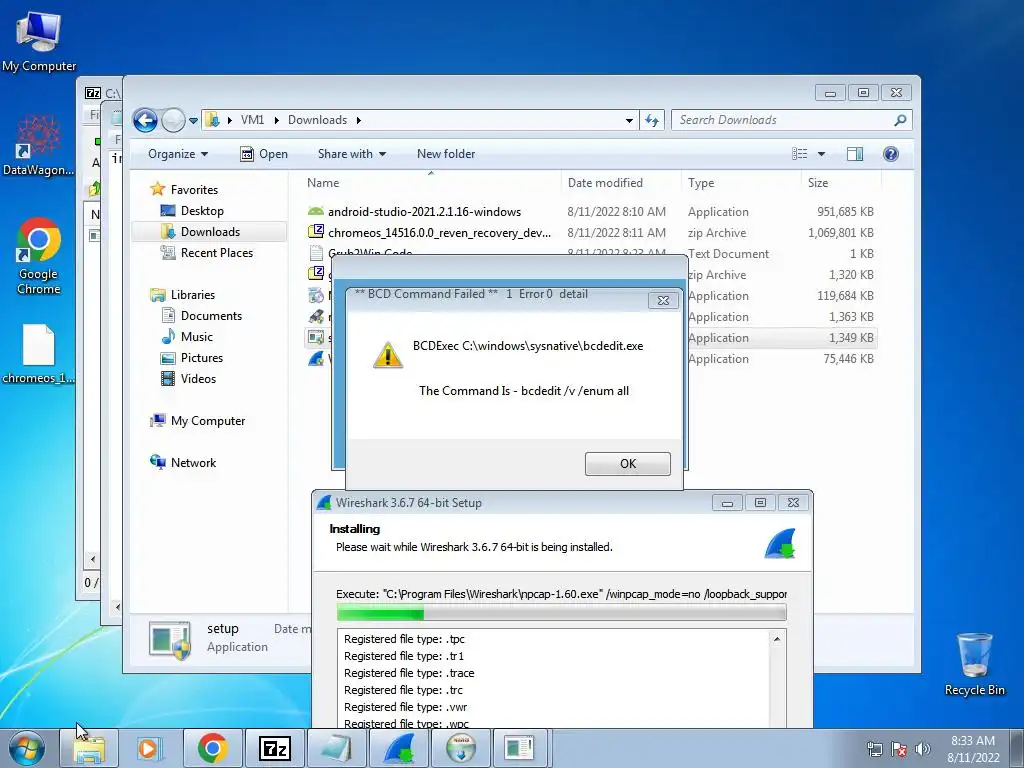This screenshot has height=768, width=1024.
Task: Open My Computer desktop icon
Action: pyautogui.click(x=39, y=41)
